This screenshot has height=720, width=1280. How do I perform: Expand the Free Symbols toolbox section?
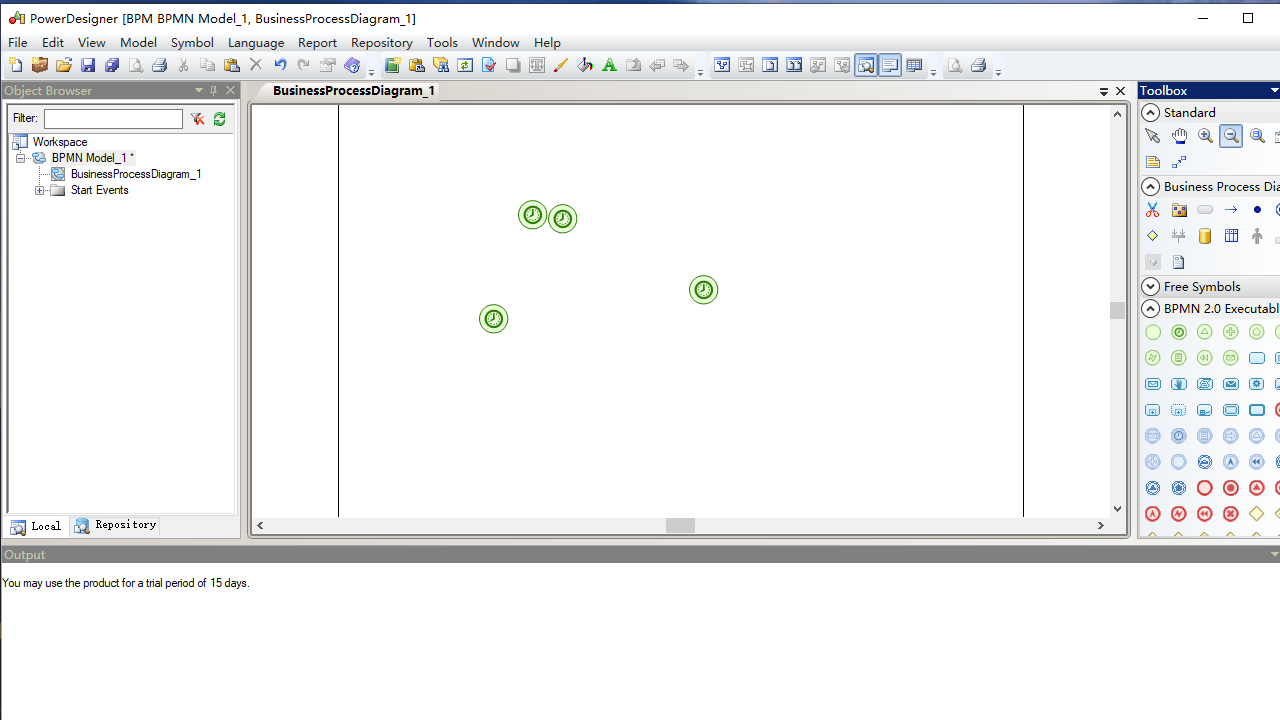point(1150,287)
